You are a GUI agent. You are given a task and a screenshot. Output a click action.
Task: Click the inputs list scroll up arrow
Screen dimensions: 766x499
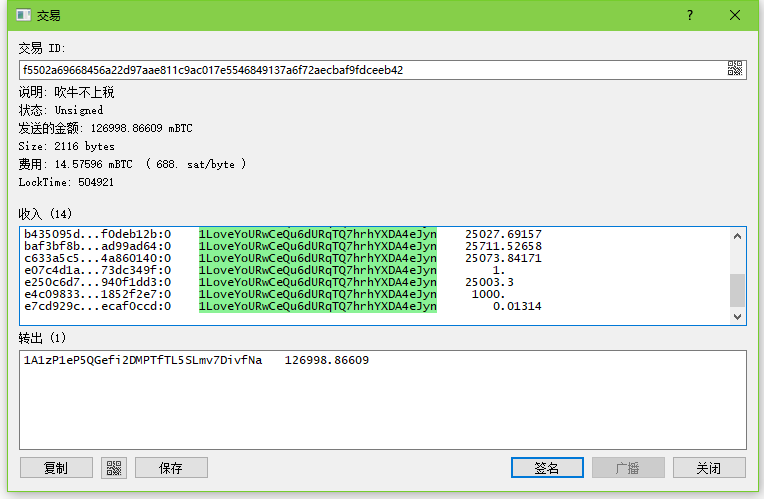click(738, 236)
